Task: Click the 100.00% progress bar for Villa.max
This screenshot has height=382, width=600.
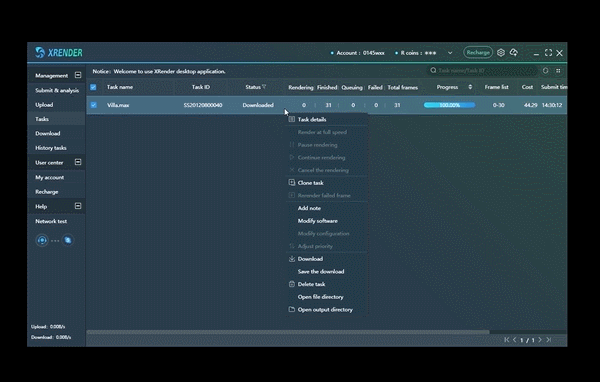Action: (x=449, y=105)
